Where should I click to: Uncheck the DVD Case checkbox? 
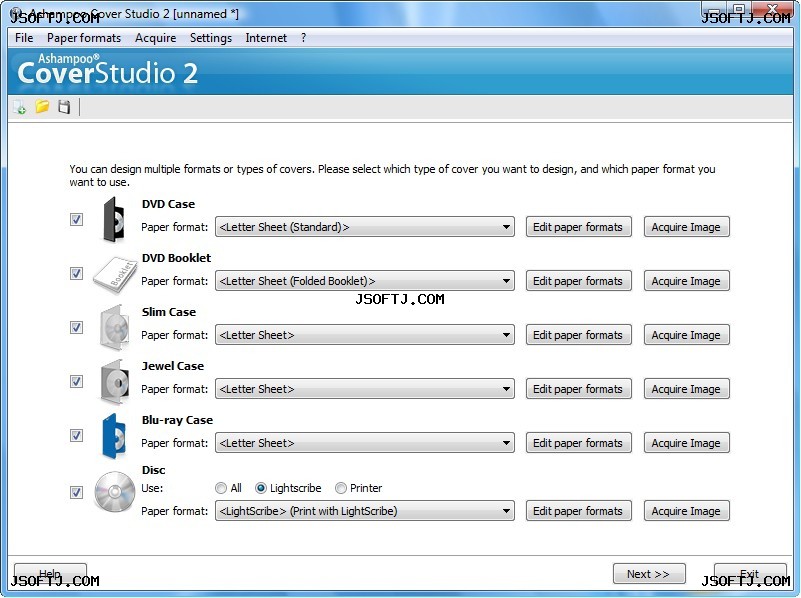(76, 220)
